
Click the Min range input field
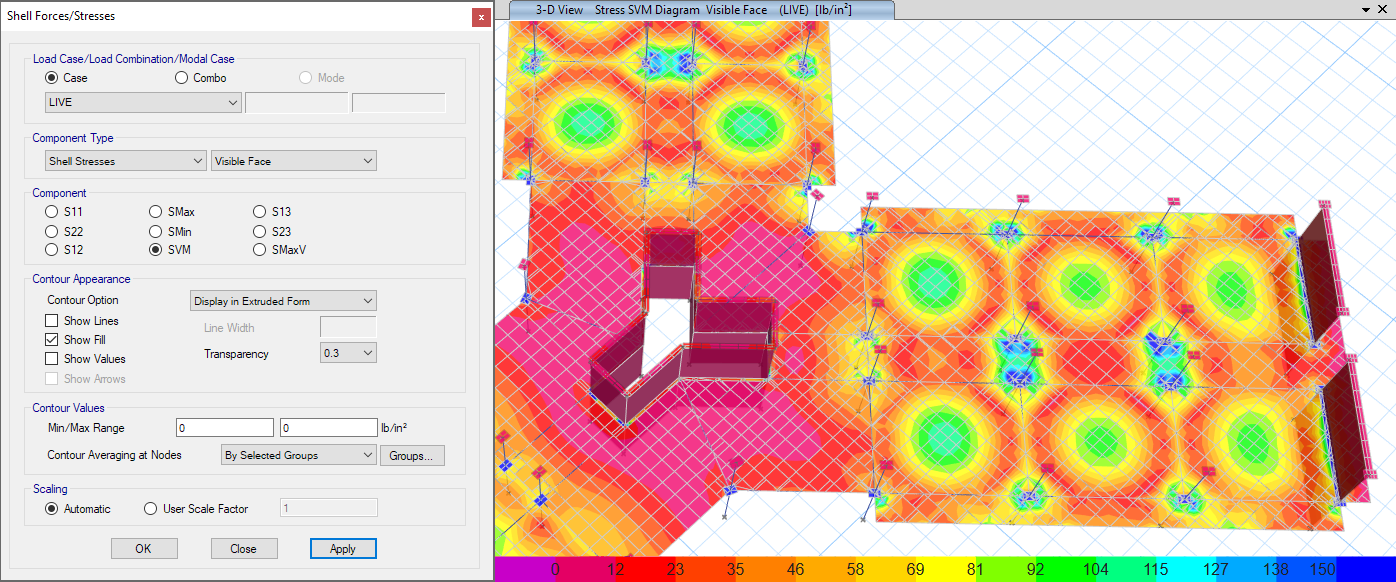(224, 427)
